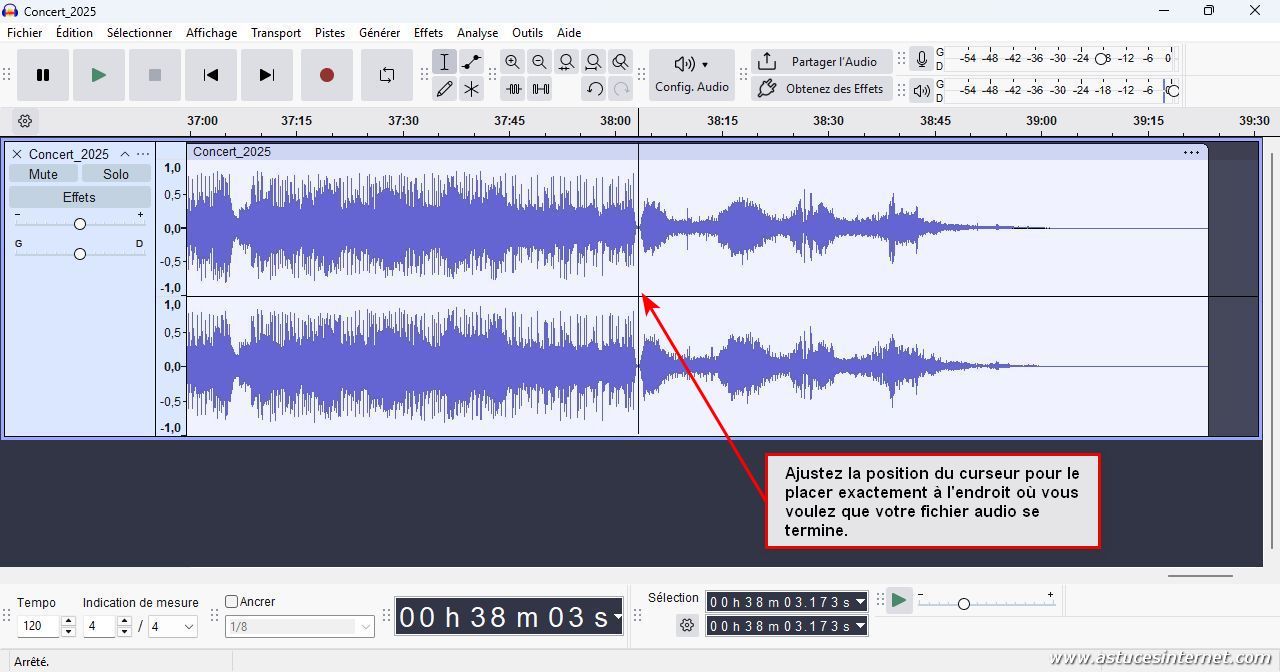Image resolution: width=1280 pixels, height=672 pixels.
Task: Open the Effets menu
Action: point(428,33)
